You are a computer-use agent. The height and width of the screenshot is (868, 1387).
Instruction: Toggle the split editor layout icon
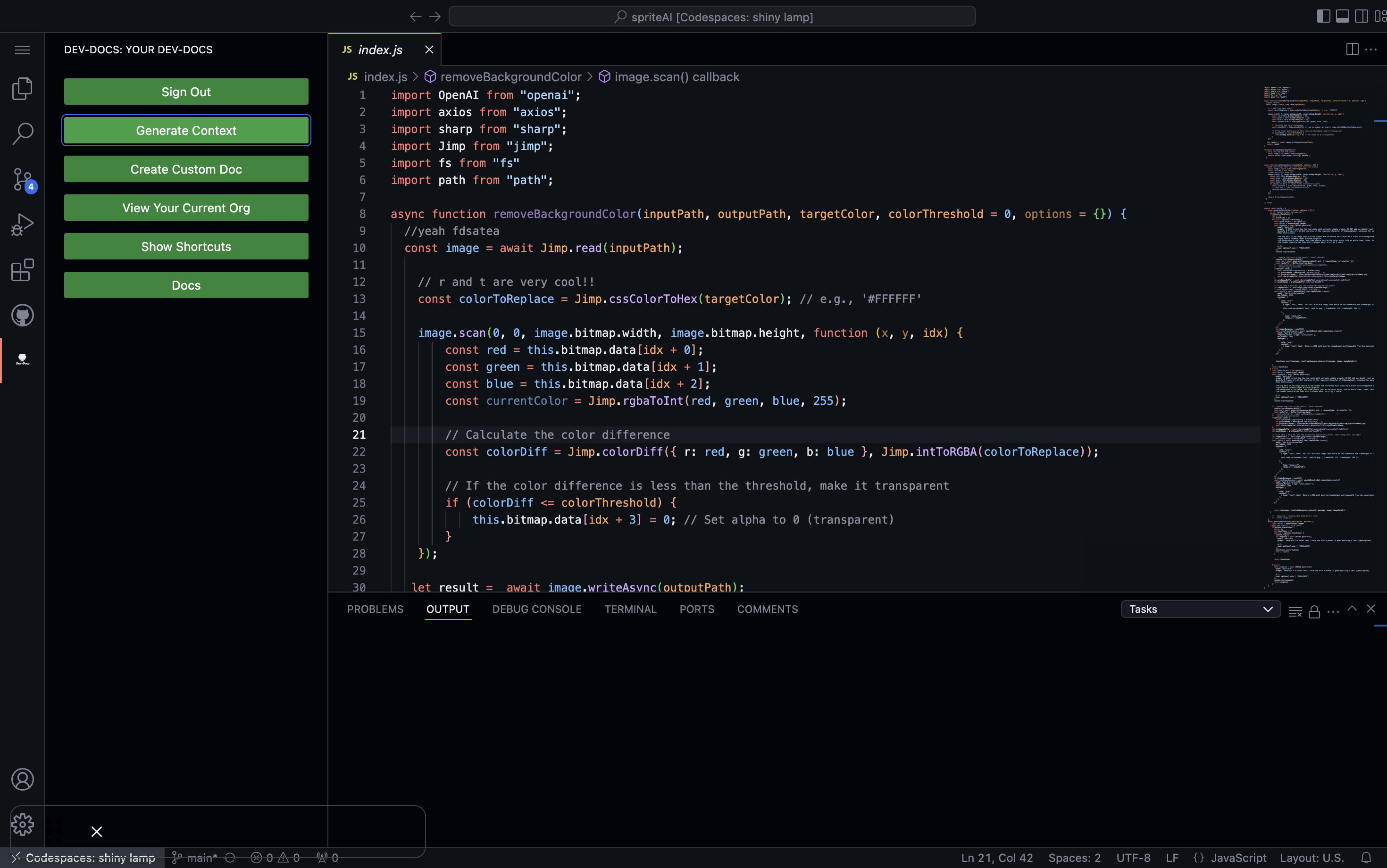coord(1352,48)
